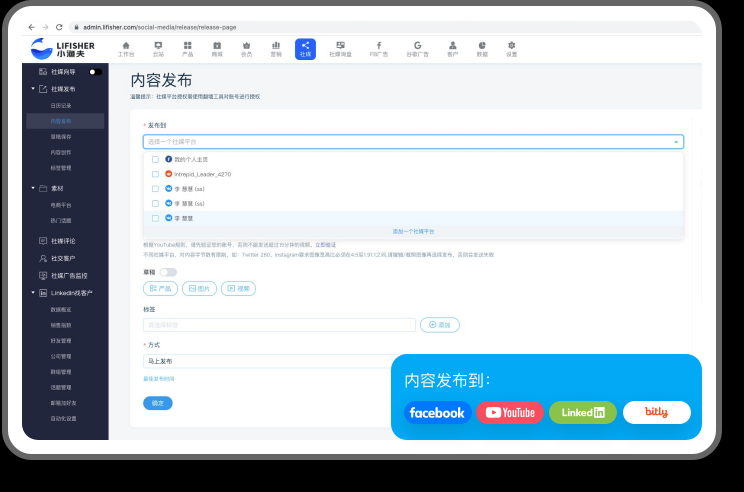Click the 立即验证 YouTube verification link
The image size is (744, 492).
coord(326,245)
